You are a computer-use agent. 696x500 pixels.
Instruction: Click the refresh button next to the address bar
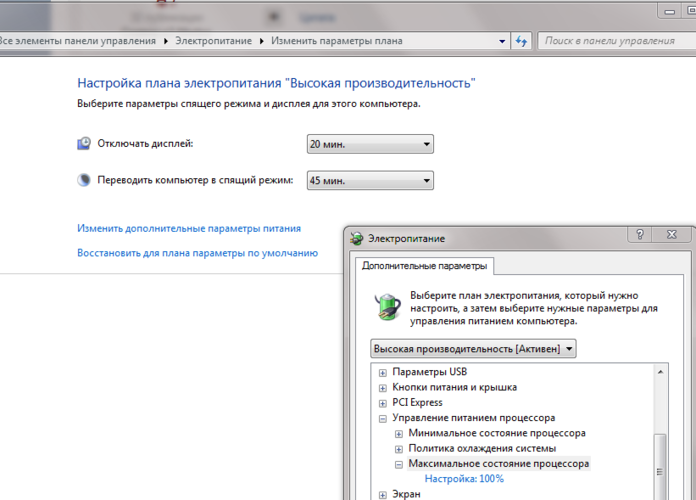pos(521,41)
